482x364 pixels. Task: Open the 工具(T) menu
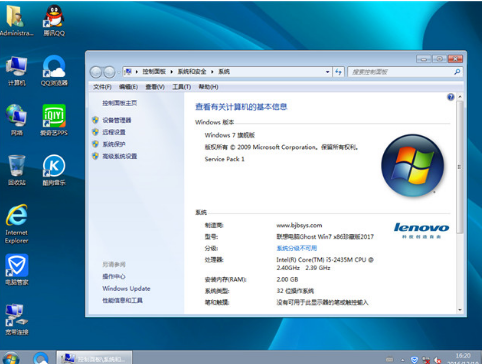tap(181, 87)
